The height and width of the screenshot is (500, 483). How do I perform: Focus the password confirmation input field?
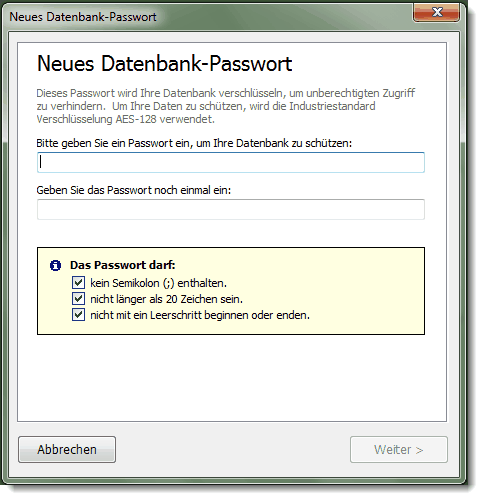point(231,209)
